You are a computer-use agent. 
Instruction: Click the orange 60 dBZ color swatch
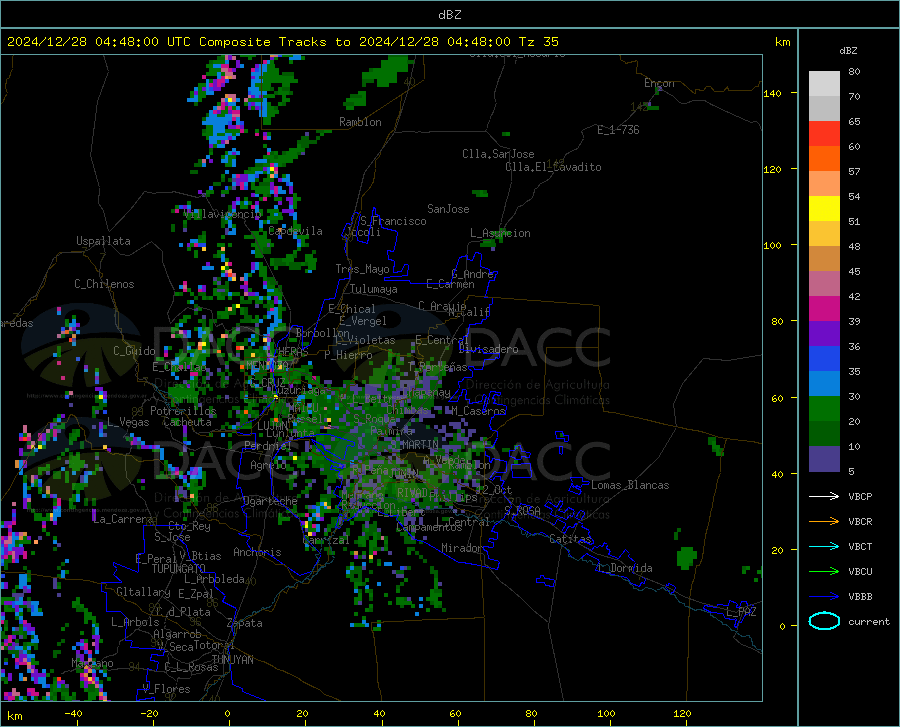pyautogui.click(x=824, y=159)
